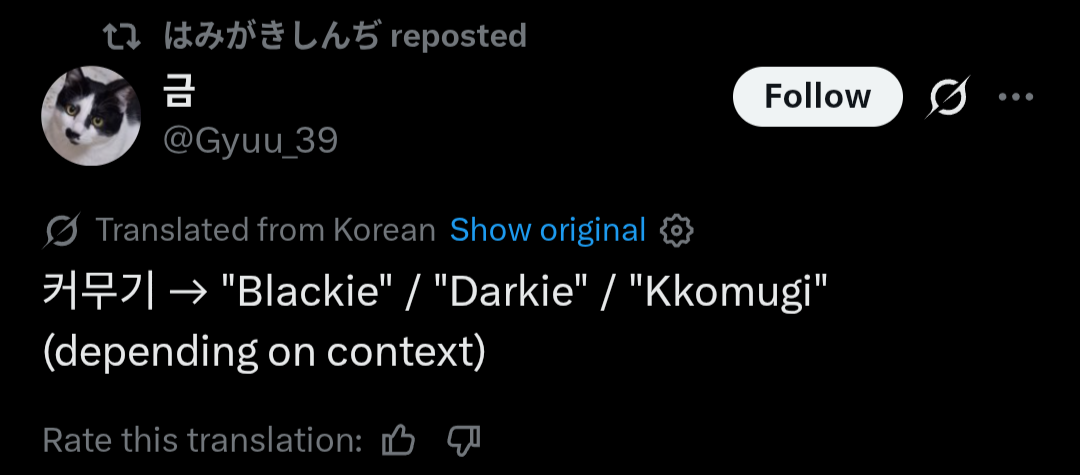Click the "Rate this translation:" label

pyautogui.click(x=202, y=439)
